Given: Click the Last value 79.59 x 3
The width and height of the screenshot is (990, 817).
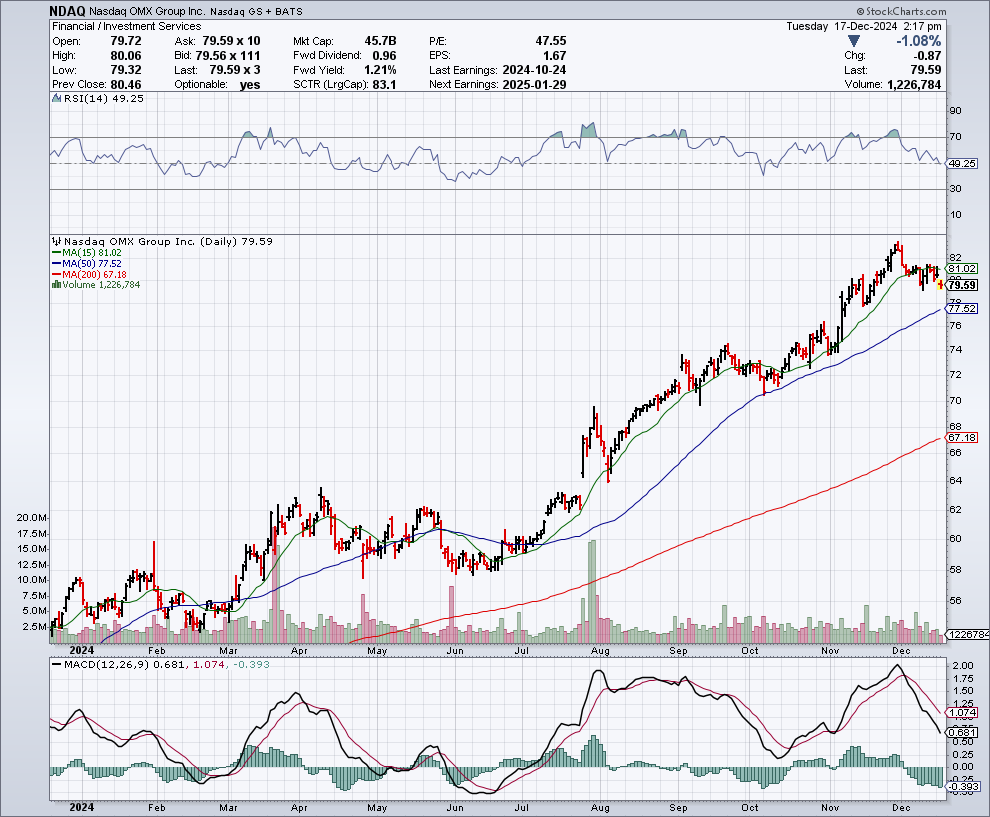Looking at the screenshot, I should pyautogui.click(x=235, y=70).
